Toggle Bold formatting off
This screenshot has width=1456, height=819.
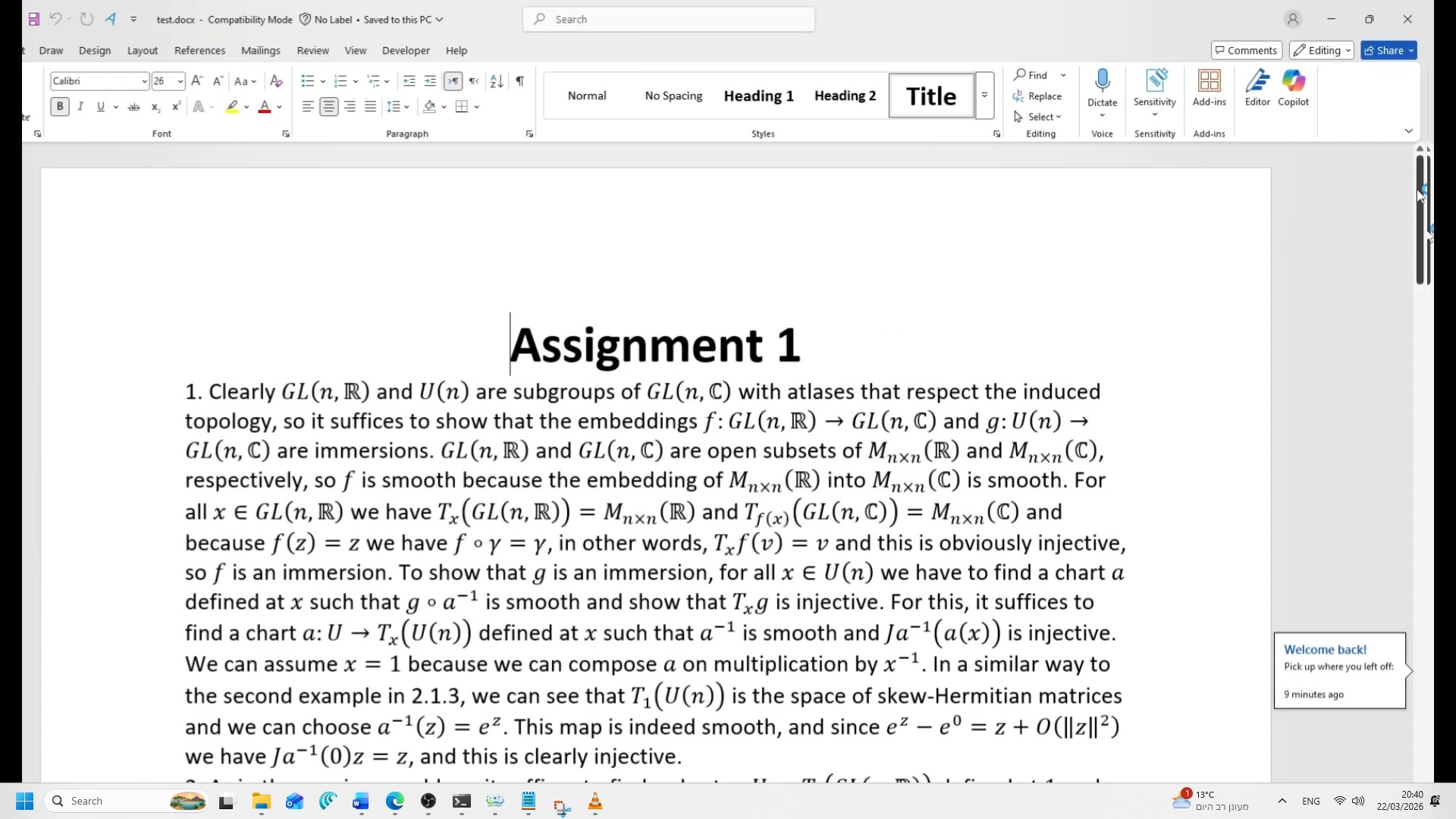pos(60,107)
